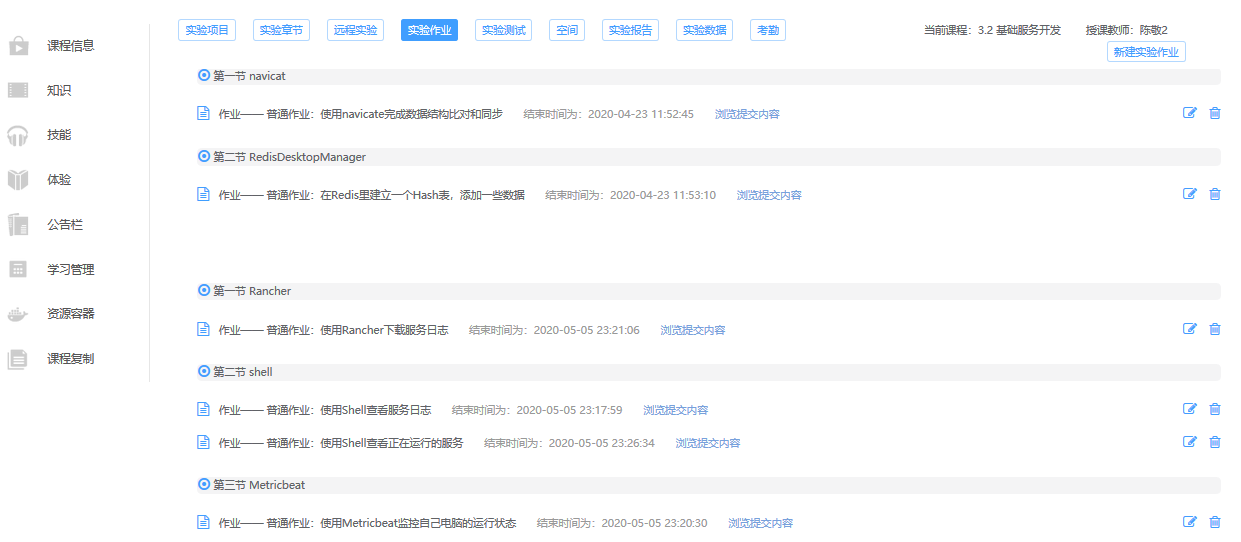1241x542 pixels.
Task: Click homework text 在Redis里建立一个Hash表，添加一些数据
Action: (x=422, y=195)
